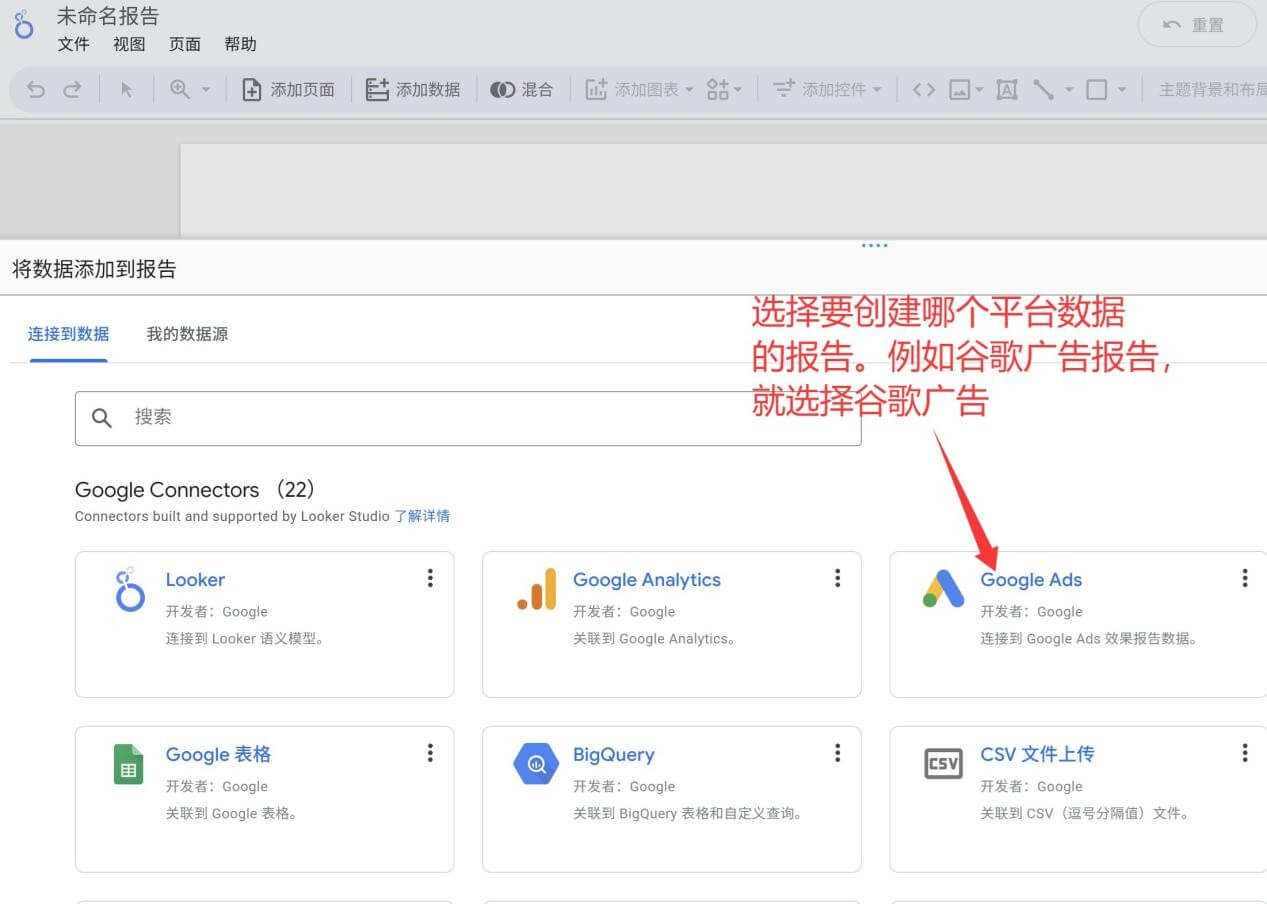Expand the zoom level dropdown
Screen dimensions: 1267x904
[206, 90]
